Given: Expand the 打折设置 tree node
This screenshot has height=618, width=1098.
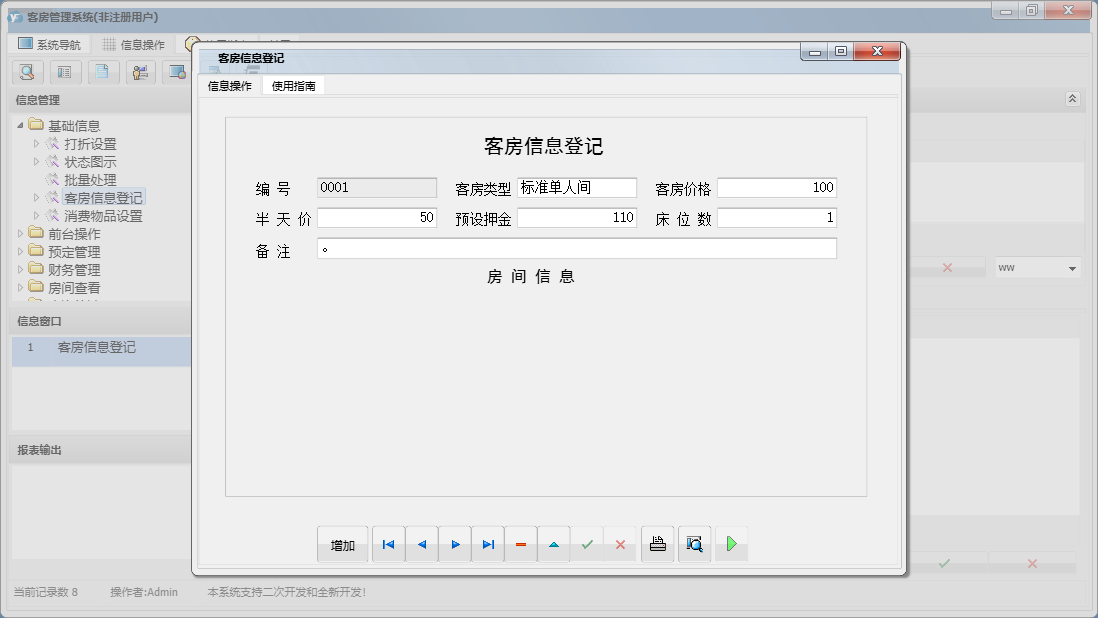Looking at the screenshot, I should tap(36, 143).
